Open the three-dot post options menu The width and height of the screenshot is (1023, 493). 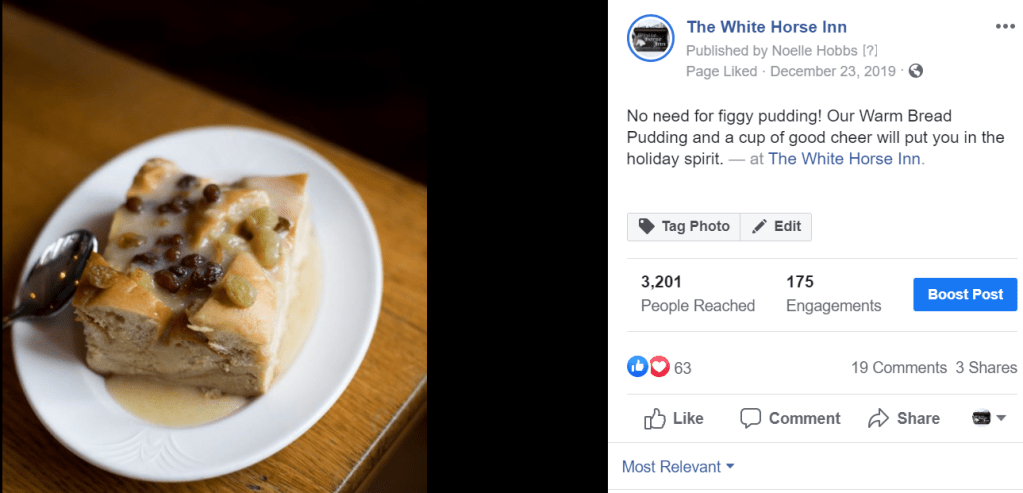click(1005, 27)
